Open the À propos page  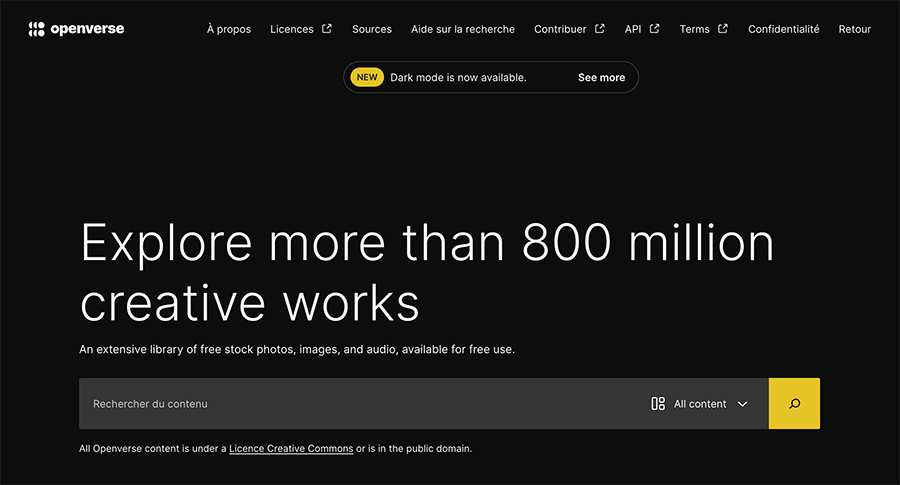229,29
